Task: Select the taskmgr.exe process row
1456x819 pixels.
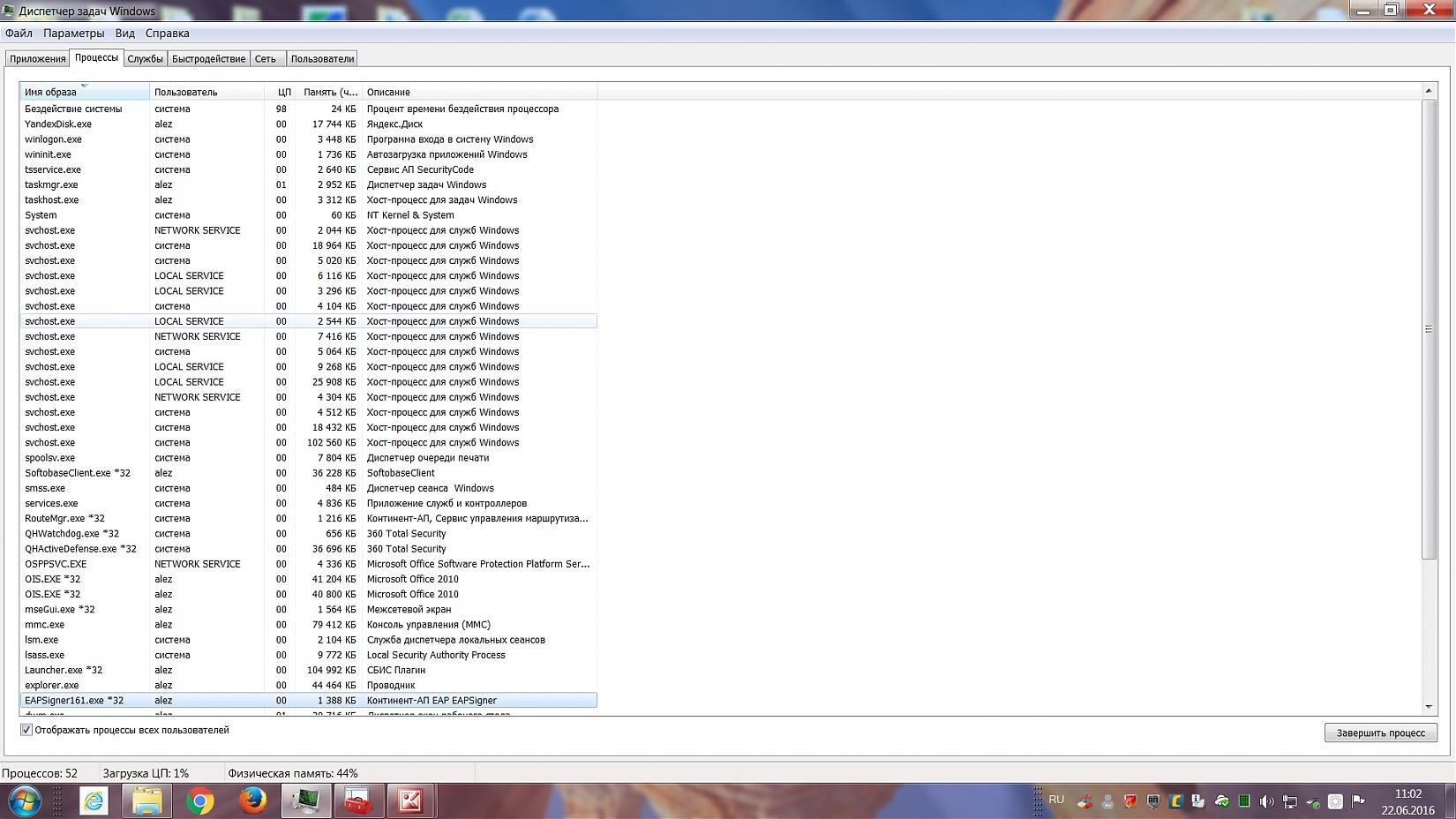Action: [x=309, y=185]
